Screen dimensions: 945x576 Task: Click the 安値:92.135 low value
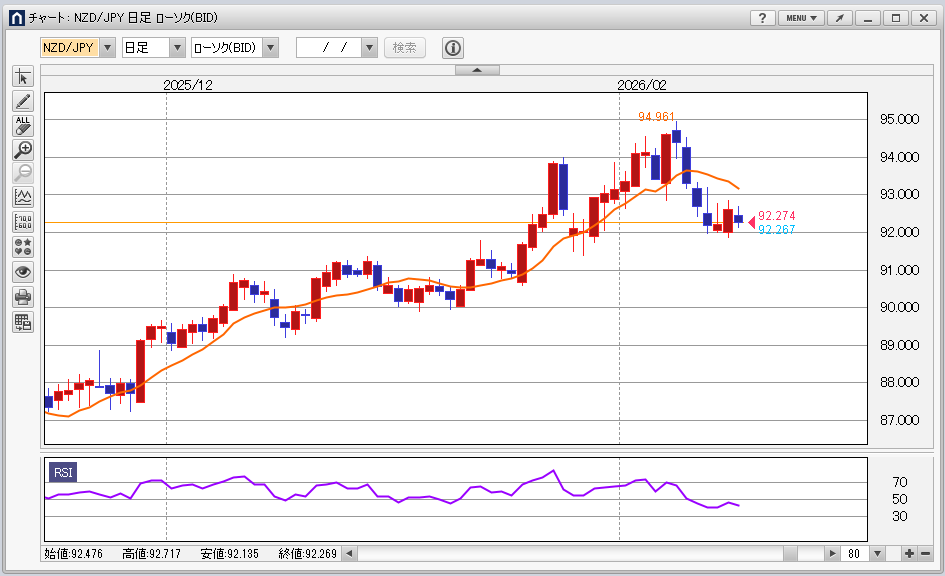[x=230, y=554]
